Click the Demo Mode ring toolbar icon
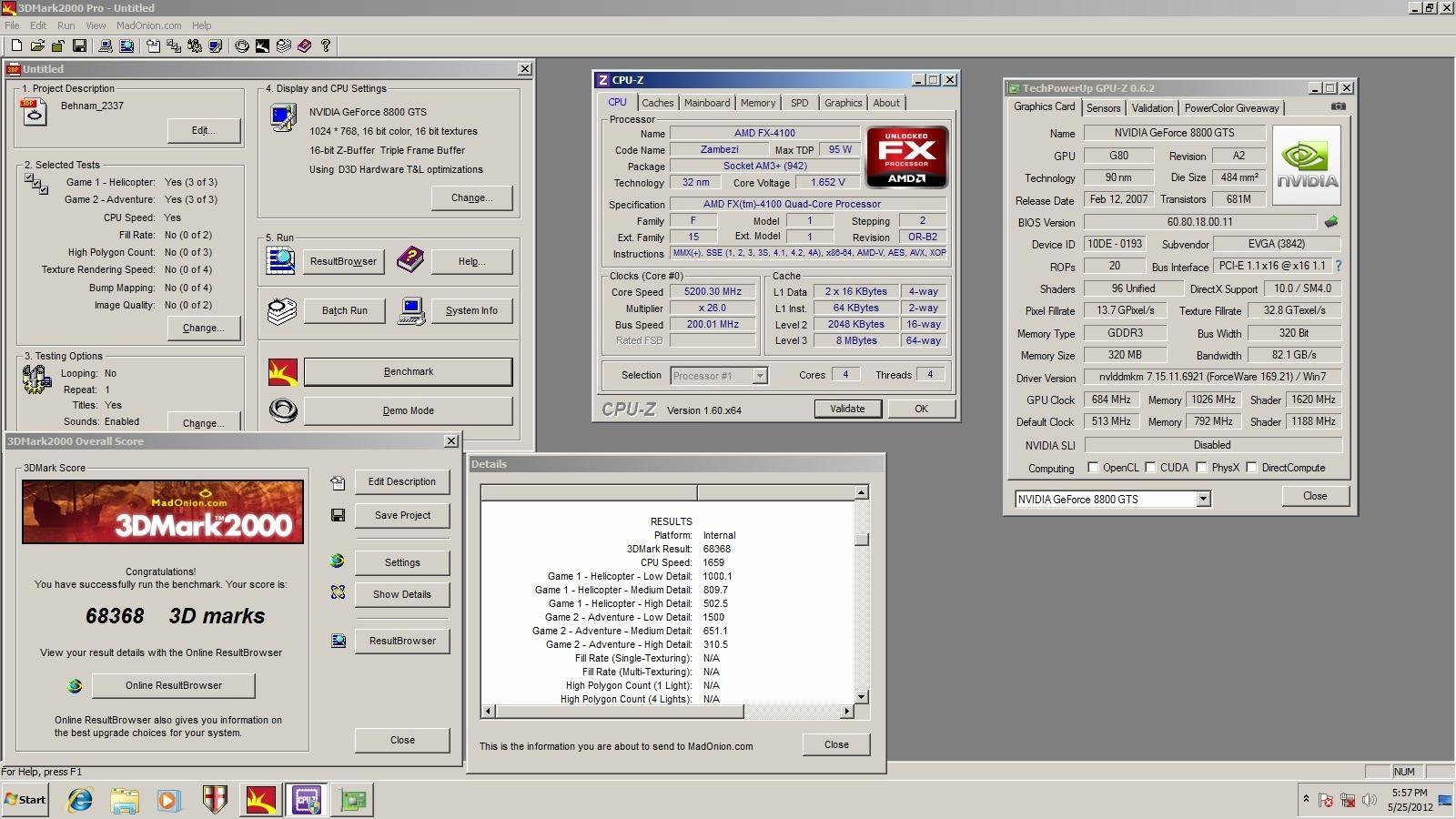 point(242,45)
